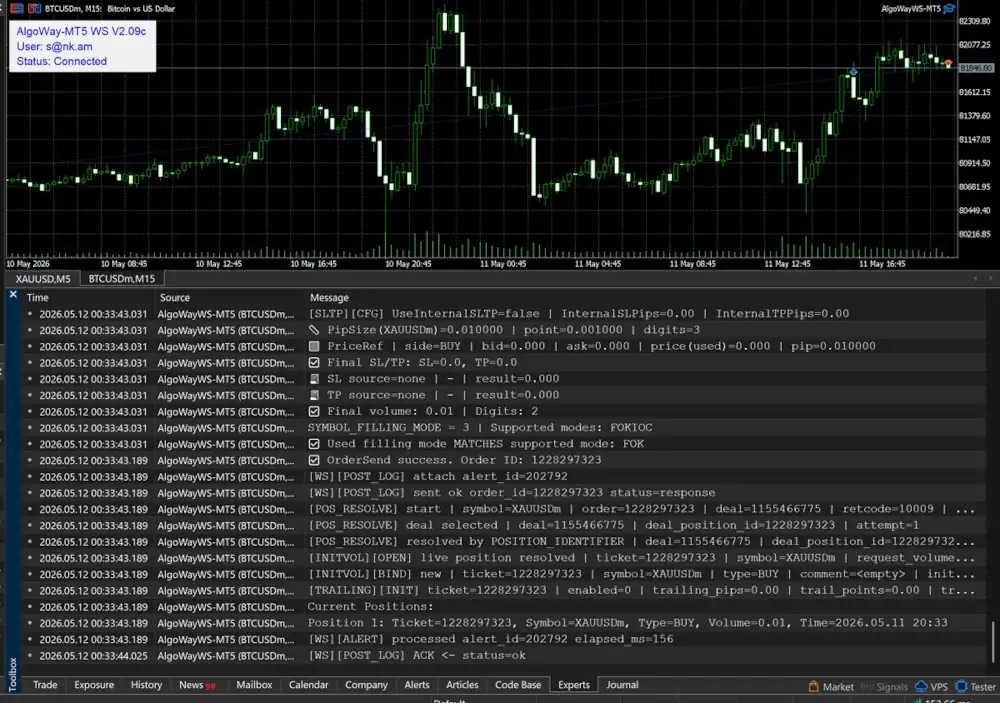Open the Exposure tab
The width and height of the screenshot is (1000, 703).
(x=94, y=684)
